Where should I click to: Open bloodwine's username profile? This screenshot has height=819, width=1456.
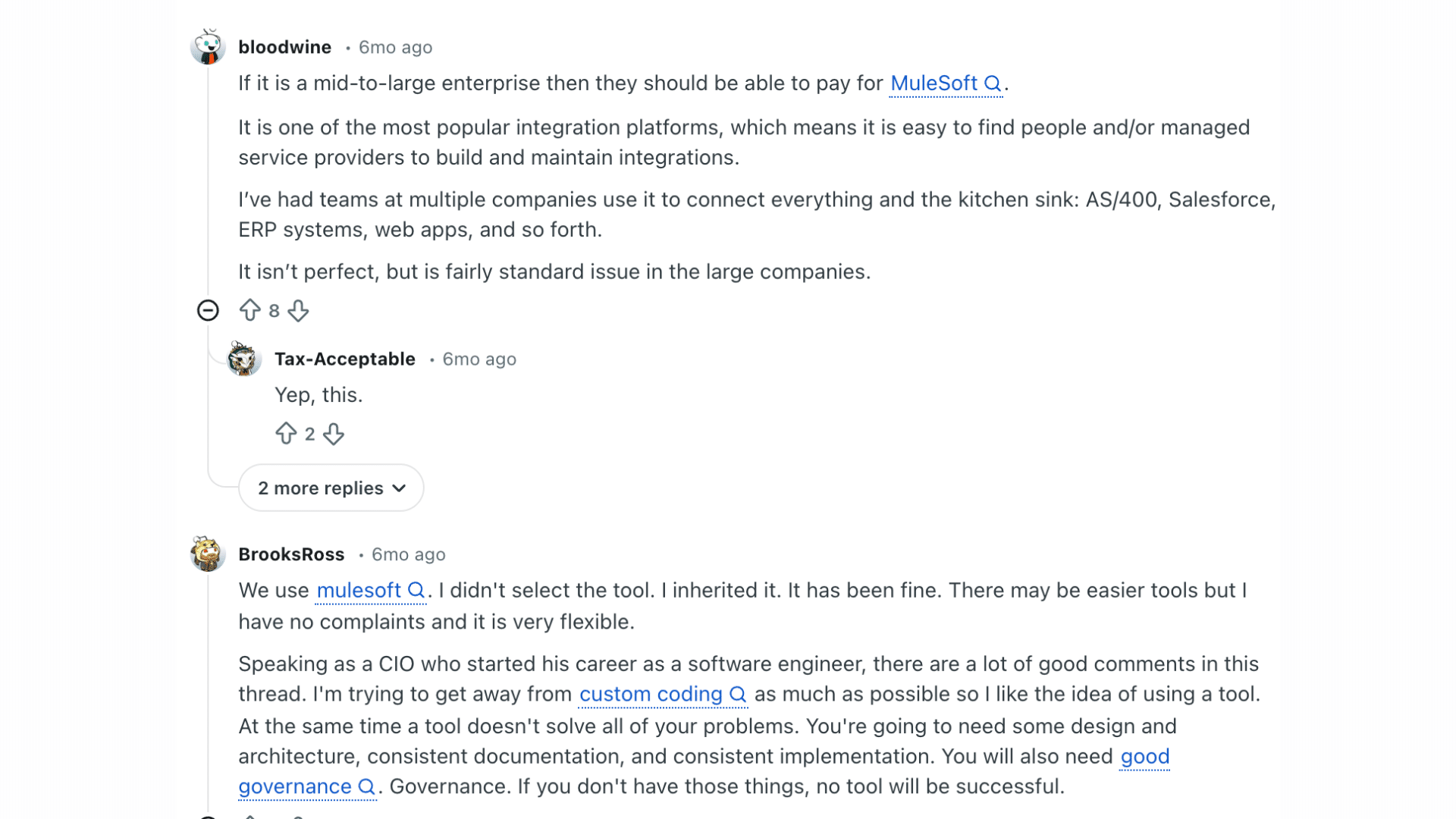(284, 46)
